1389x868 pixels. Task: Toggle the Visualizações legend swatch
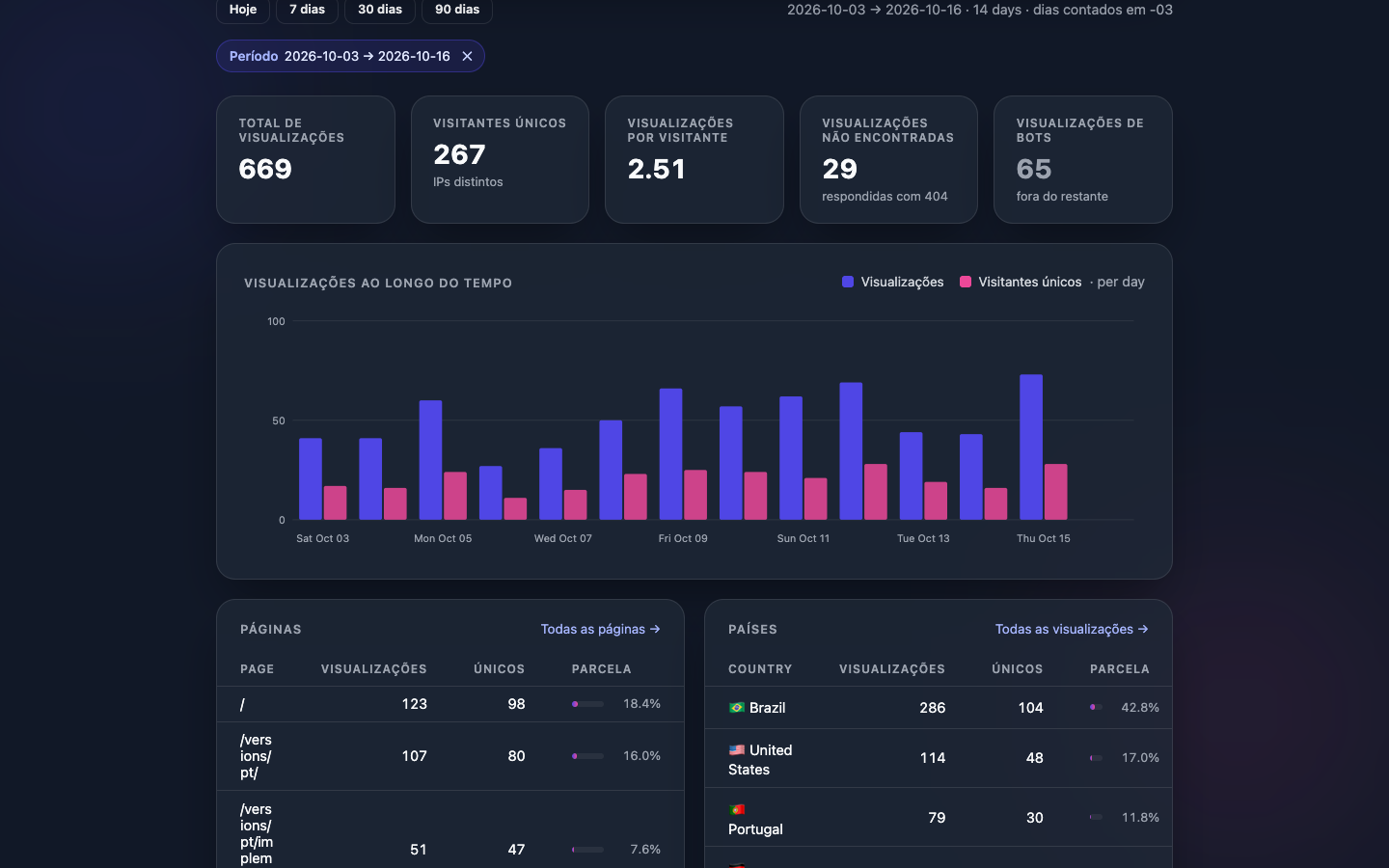[x=848, y=282]
